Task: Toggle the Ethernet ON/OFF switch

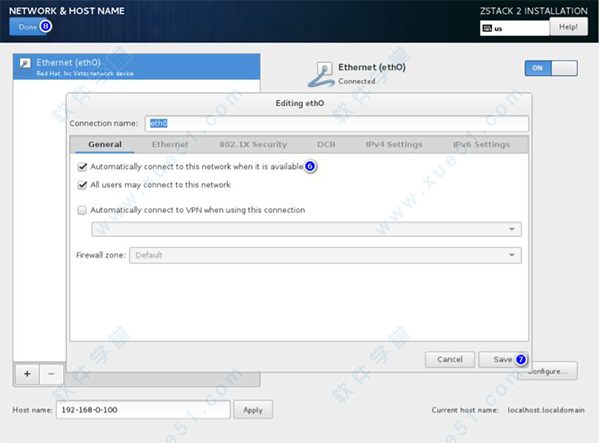Action: tap(550, 68)
